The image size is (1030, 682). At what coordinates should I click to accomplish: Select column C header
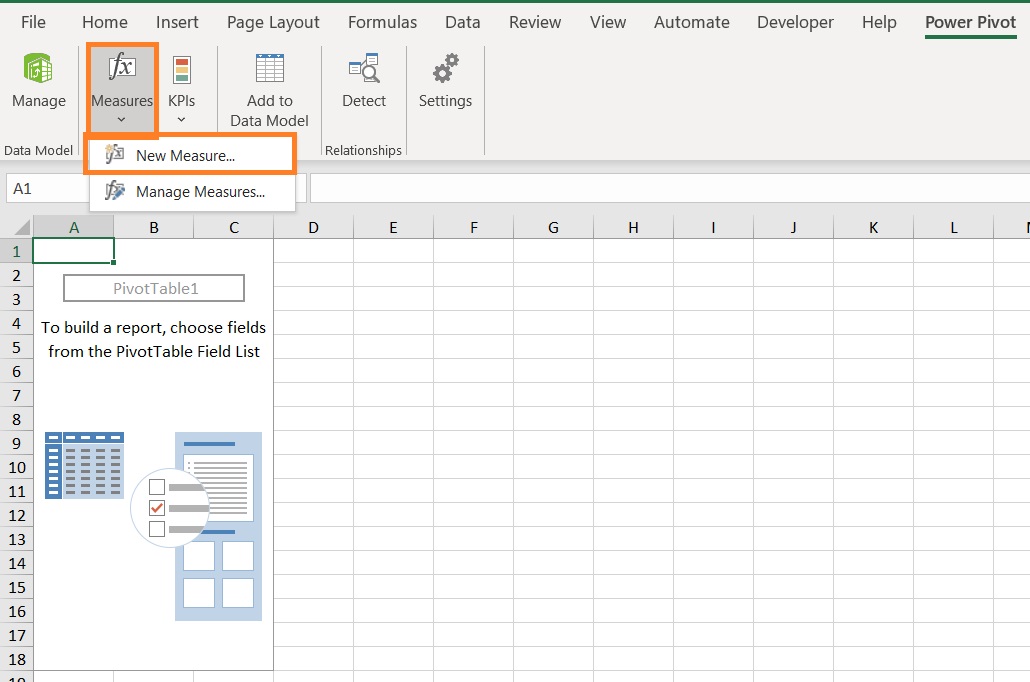pyautogui.click(x=234, y=227)
